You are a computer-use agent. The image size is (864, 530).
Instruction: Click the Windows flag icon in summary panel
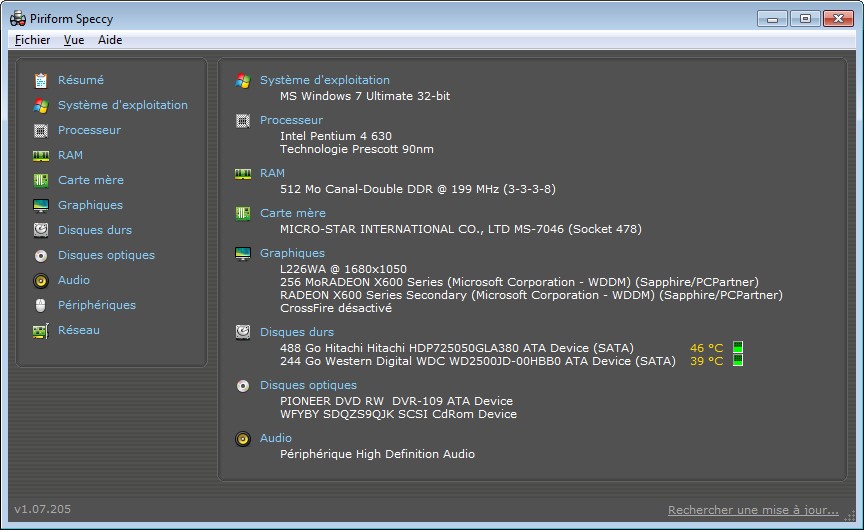pyautogui.click(x=243, y=80)
